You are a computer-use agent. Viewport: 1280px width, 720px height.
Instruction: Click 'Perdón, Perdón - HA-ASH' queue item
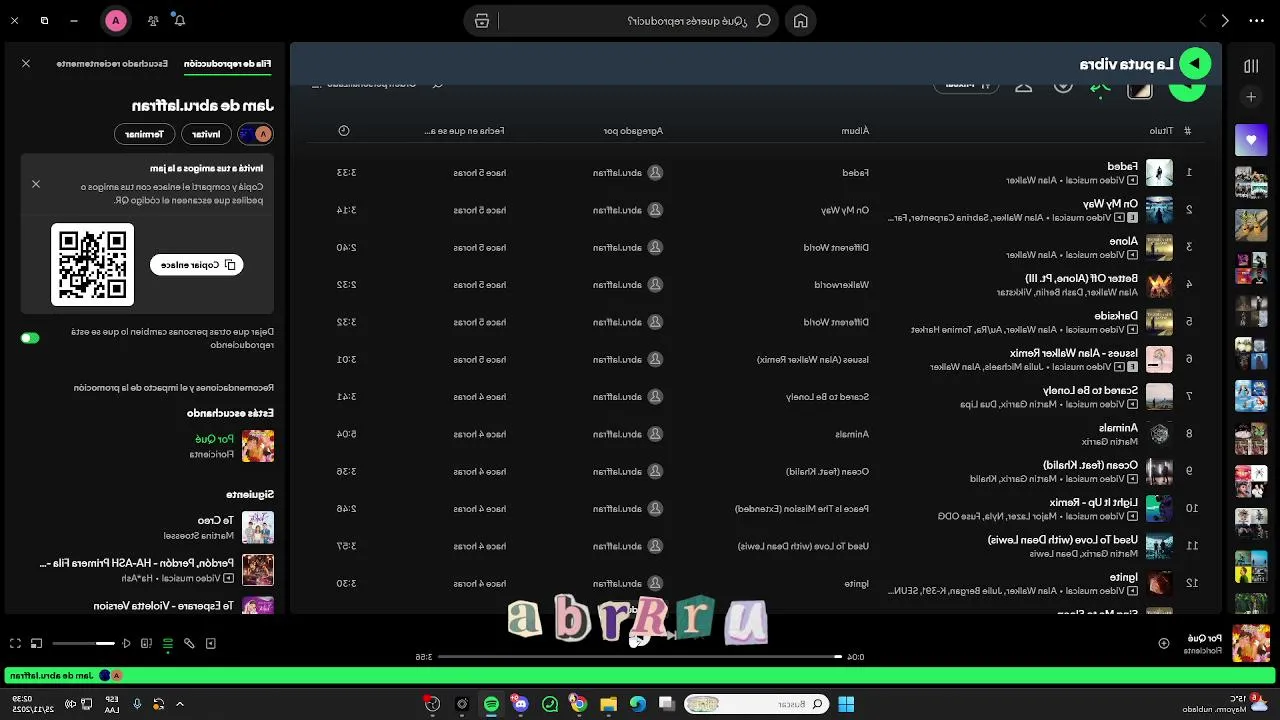pyautogui.click(x=137, y=563)
